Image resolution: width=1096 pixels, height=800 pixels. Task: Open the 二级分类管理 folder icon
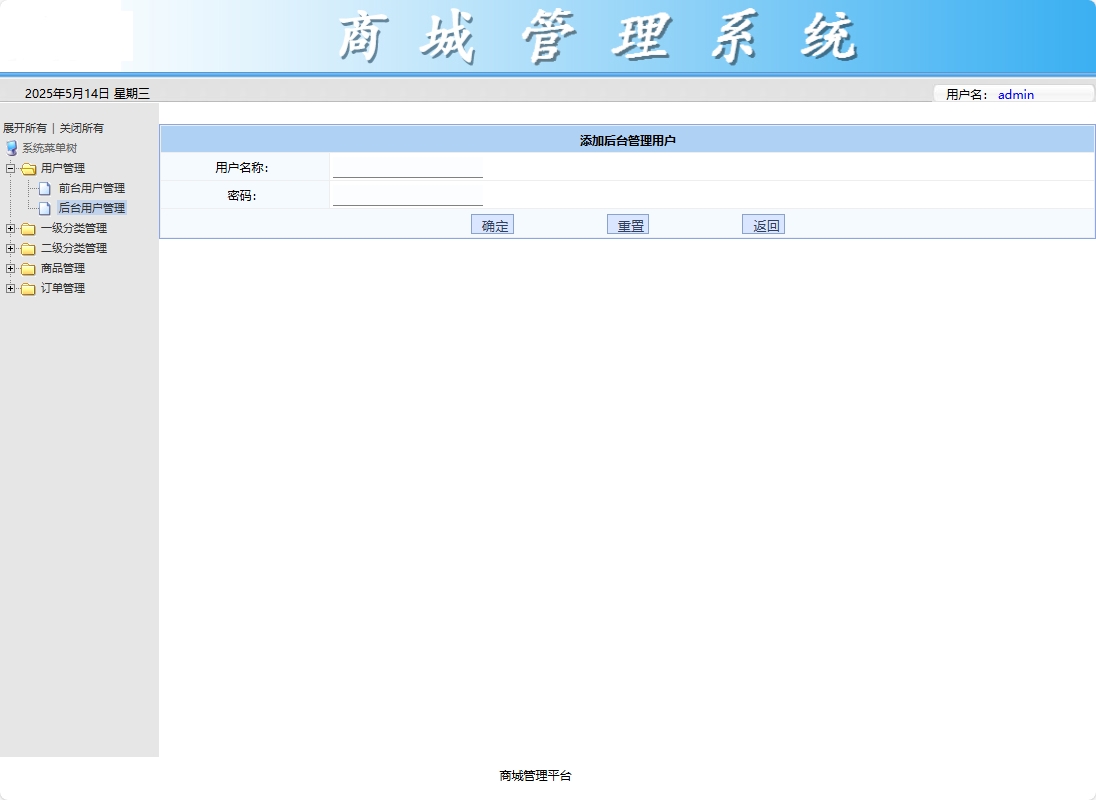(28, 248)
